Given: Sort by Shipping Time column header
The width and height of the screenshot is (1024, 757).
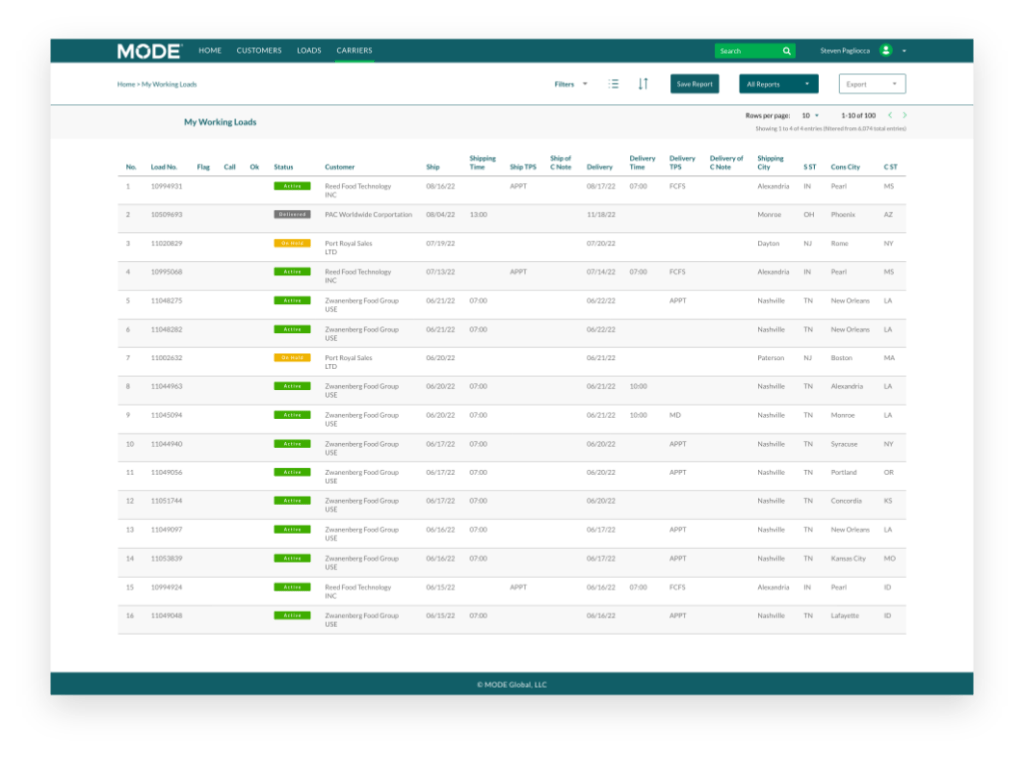Looking at the screenshot, I should click(482, 163).
